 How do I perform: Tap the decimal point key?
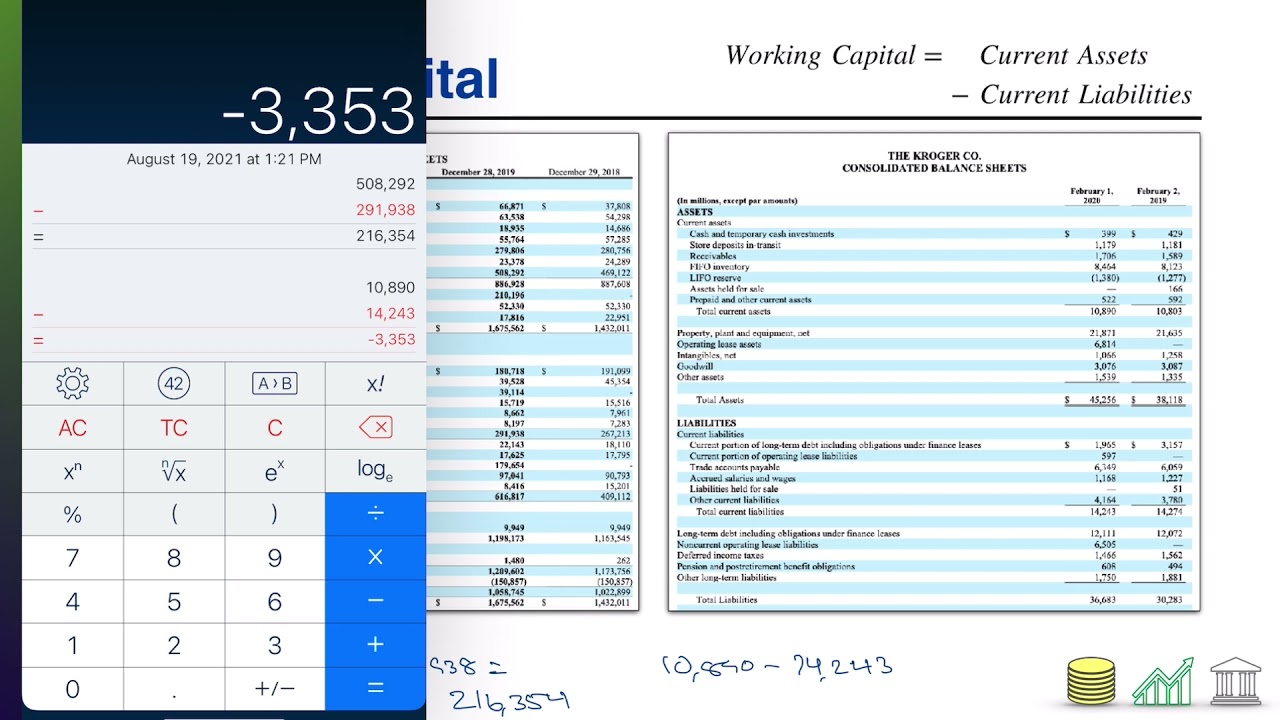[174, 689]
